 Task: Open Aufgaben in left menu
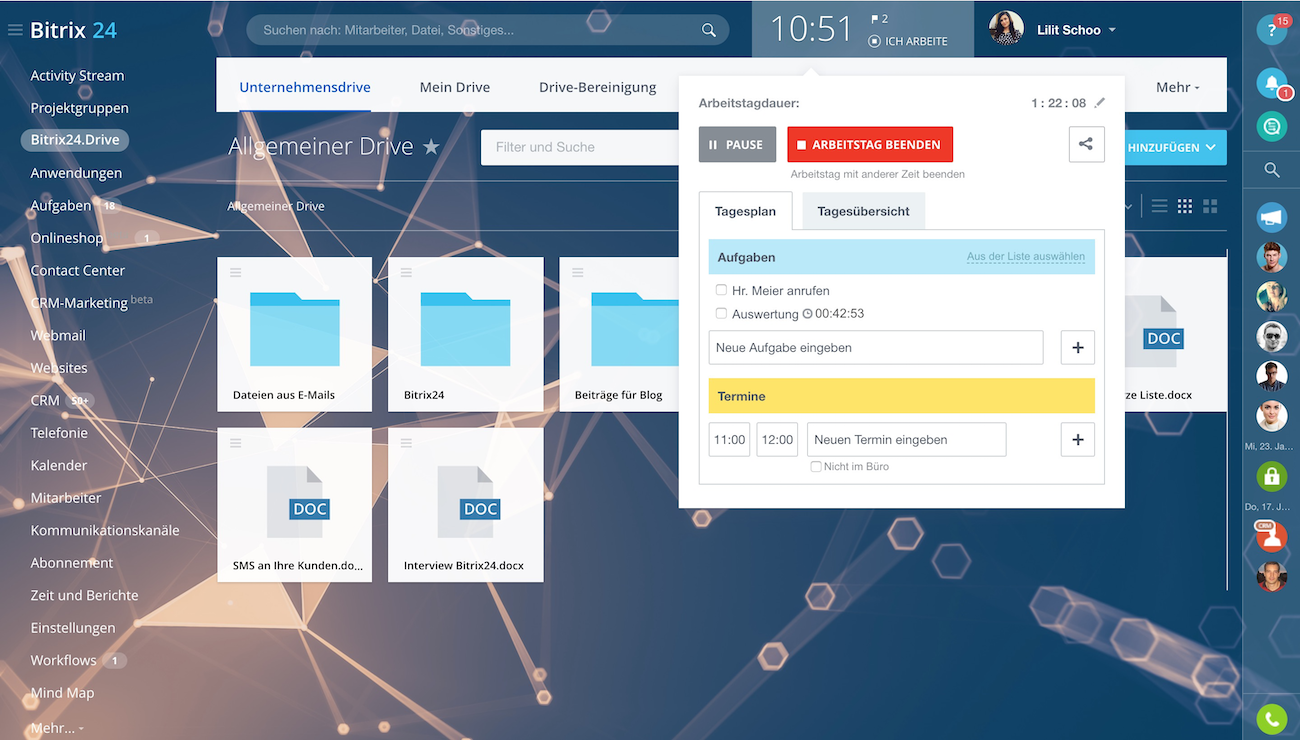(x=61, y=205)
